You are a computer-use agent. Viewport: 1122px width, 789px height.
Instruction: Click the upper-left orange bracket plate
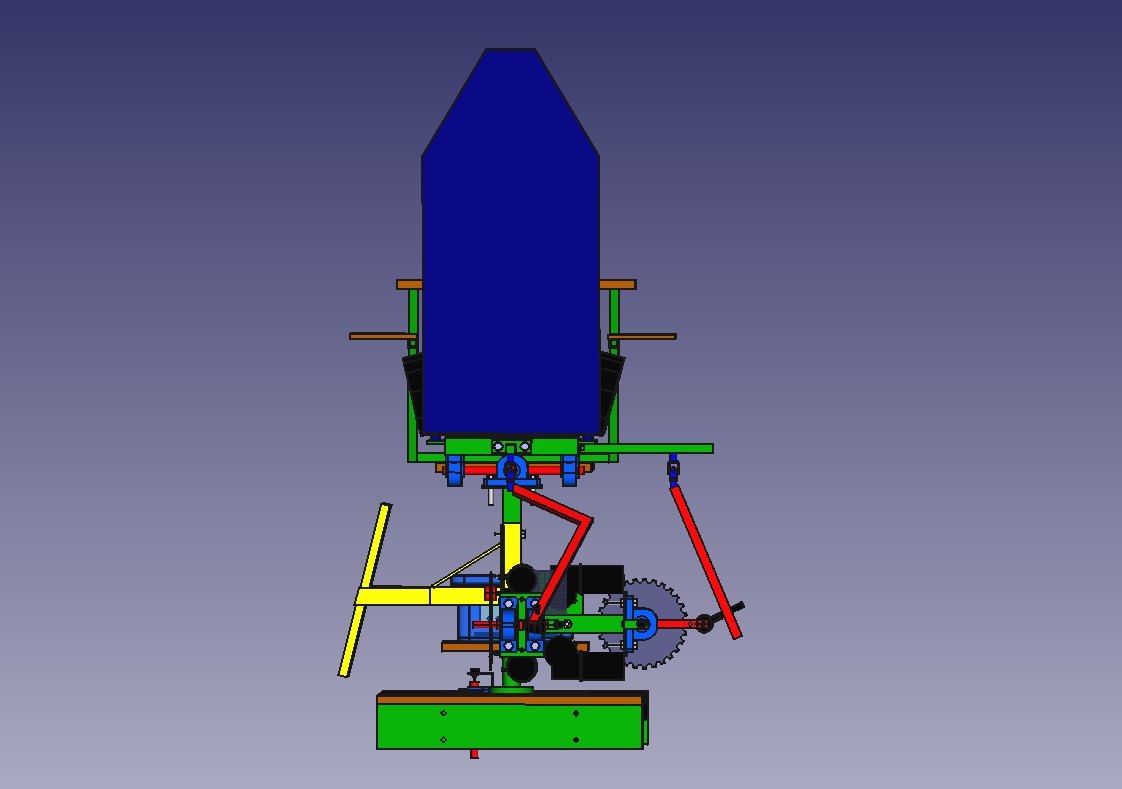click(x=409, y=285)
